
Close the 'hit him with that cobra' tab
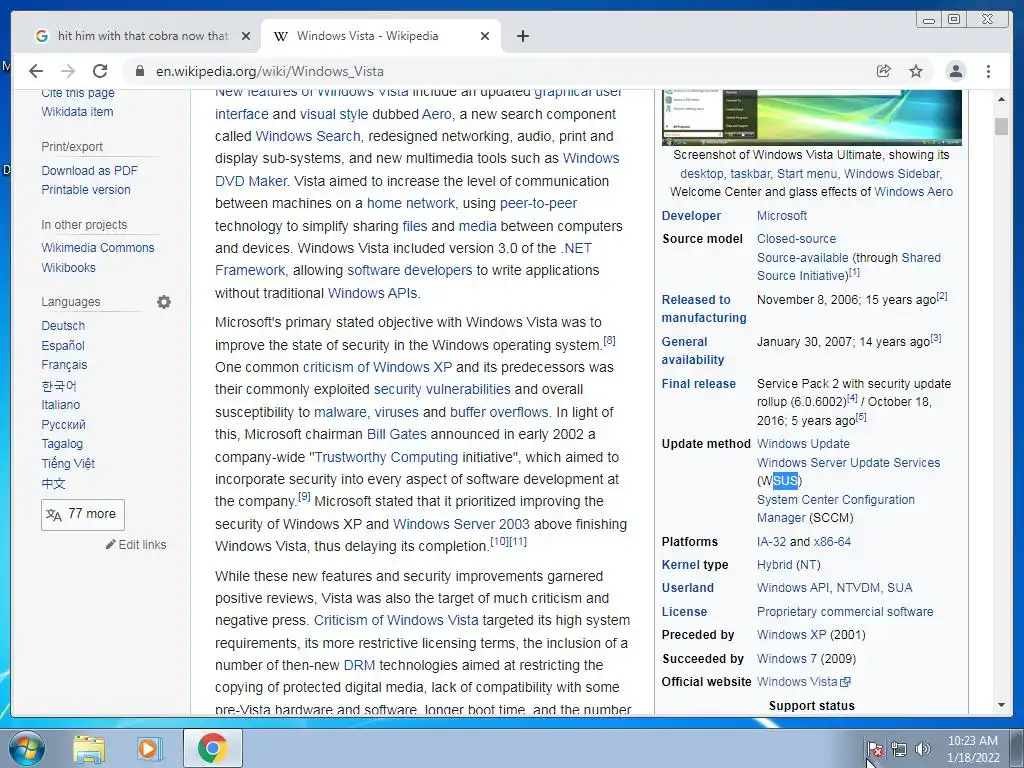click(x=246, y=36)
